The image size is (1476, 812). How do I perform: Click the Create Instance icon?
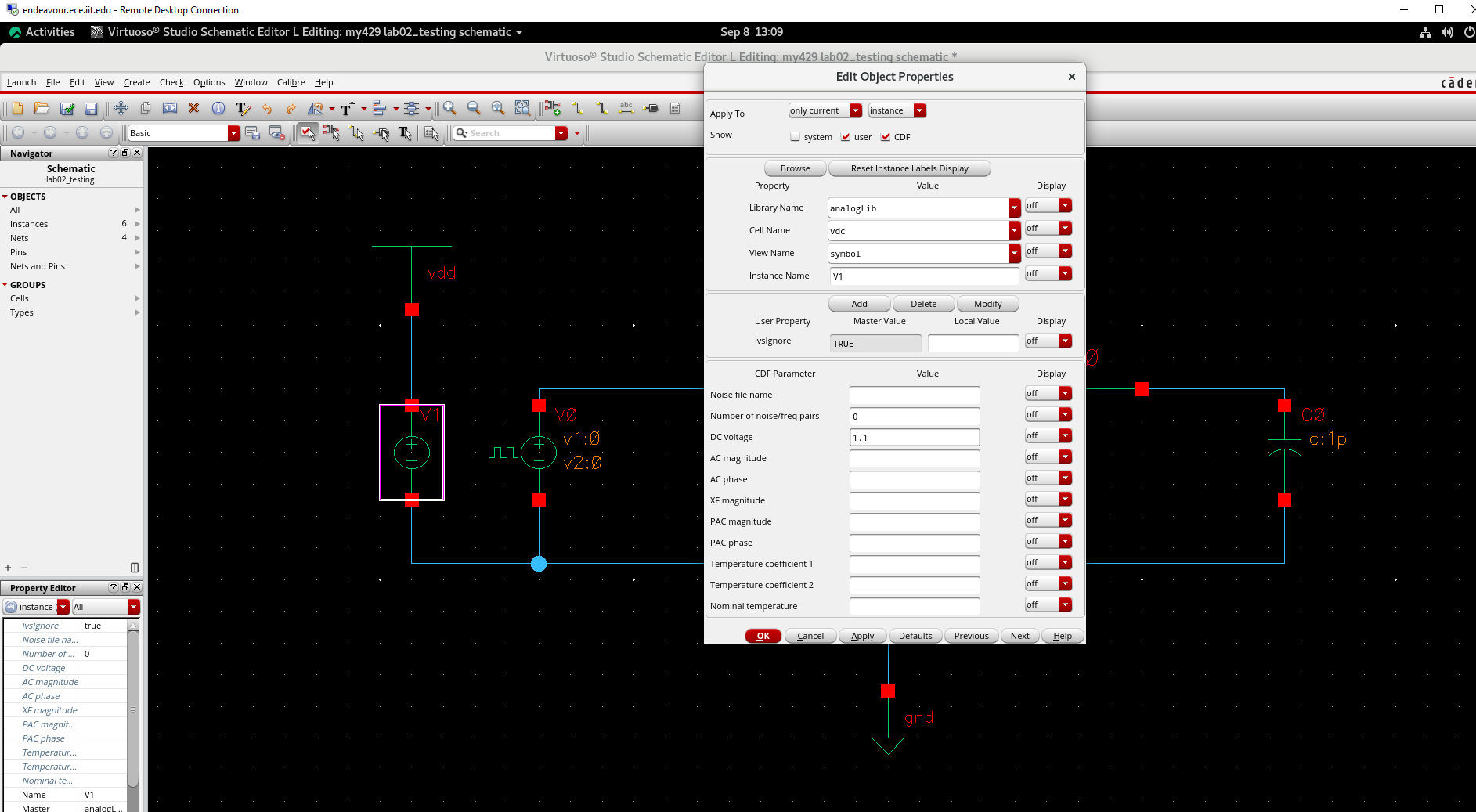(553, 108)
